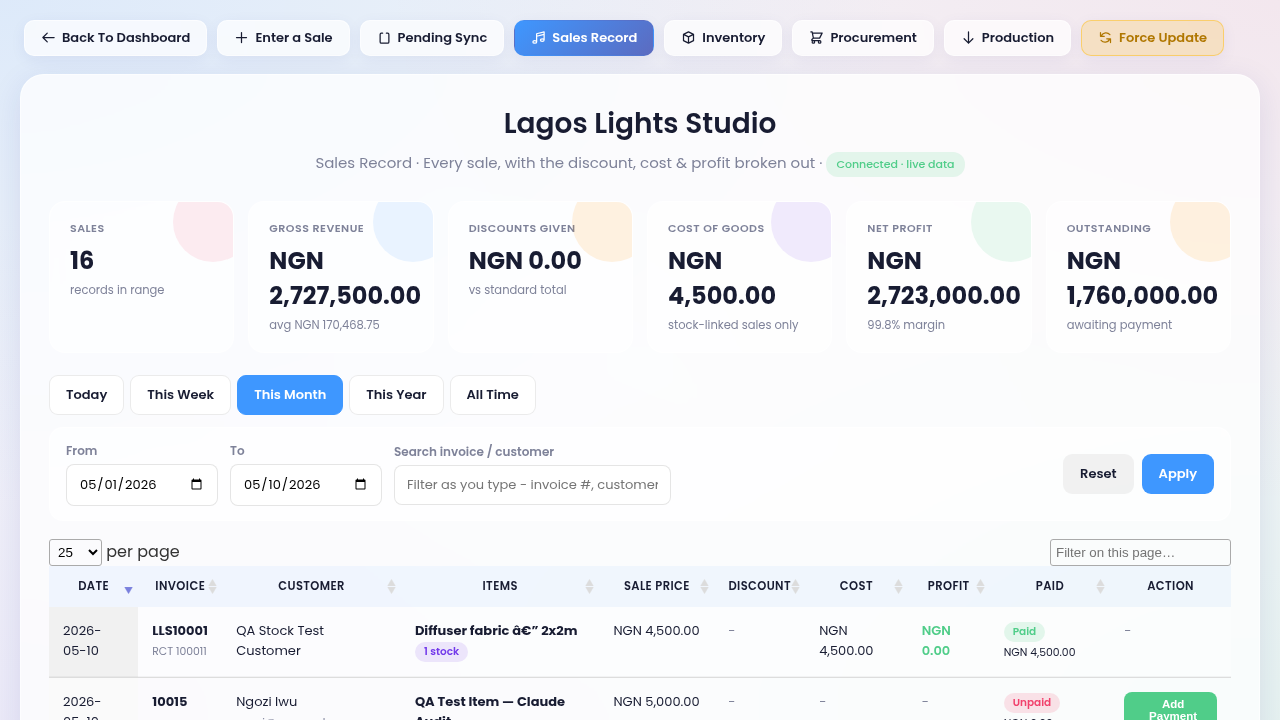Sort table by Profit column arrows
The height and width of the screenshot is (720, 1280).
tap(980, 587)
